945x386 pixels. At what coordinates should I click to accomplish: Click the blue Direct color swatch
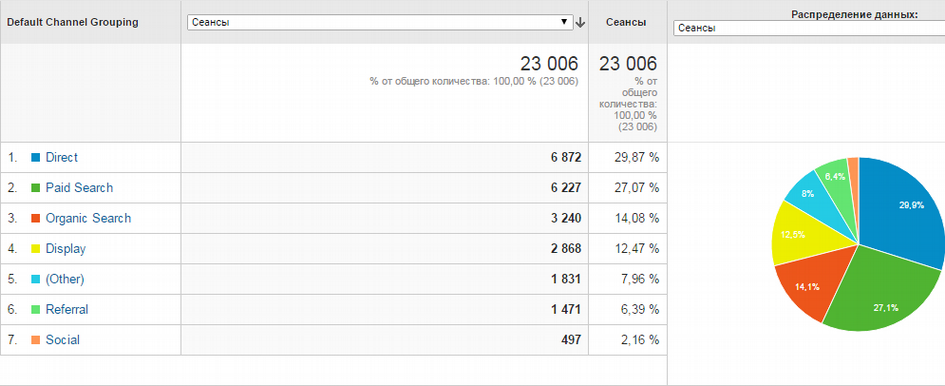click(x=35, y=157)
